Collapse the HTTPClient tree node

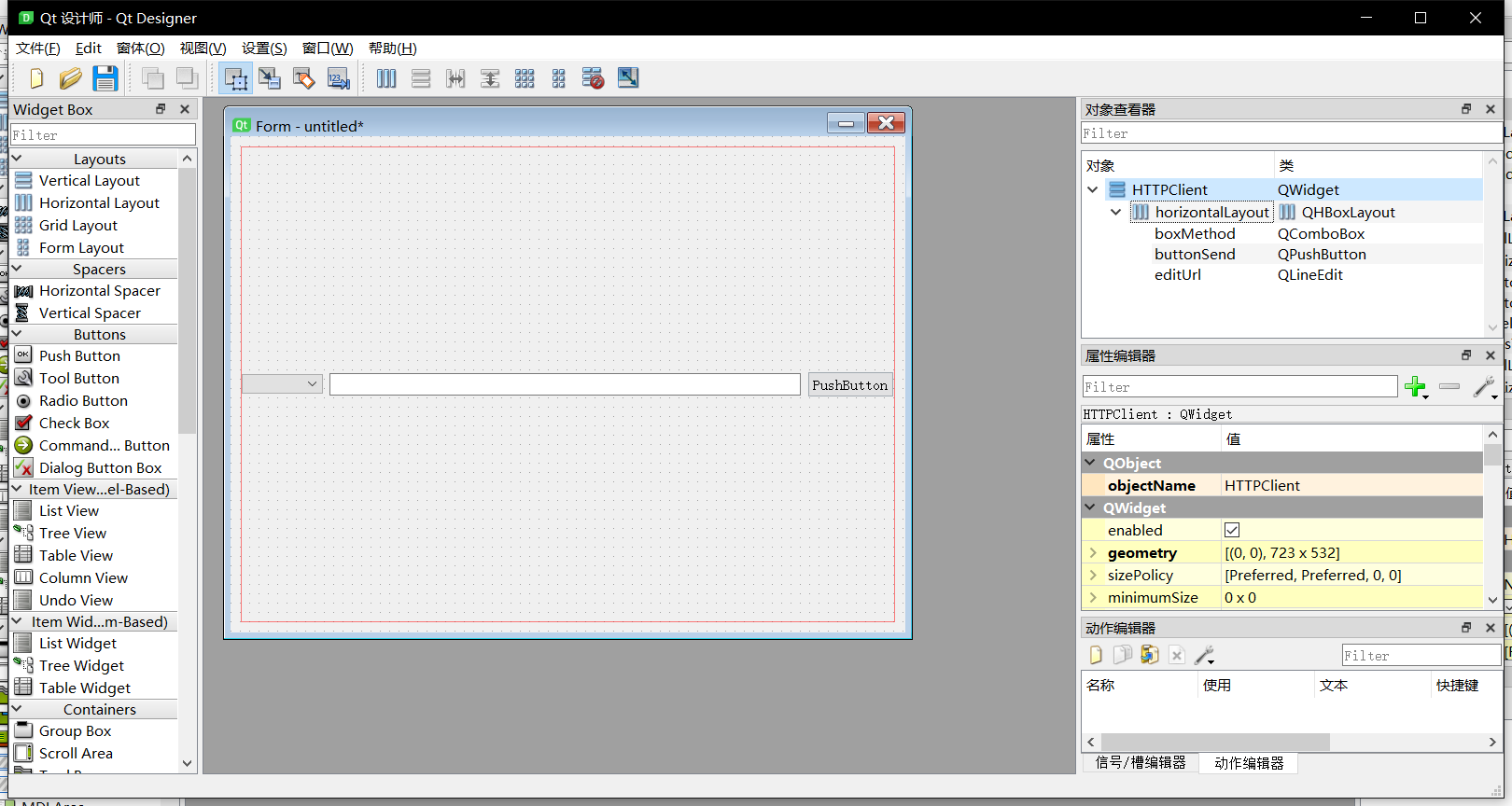[1093, 189]
